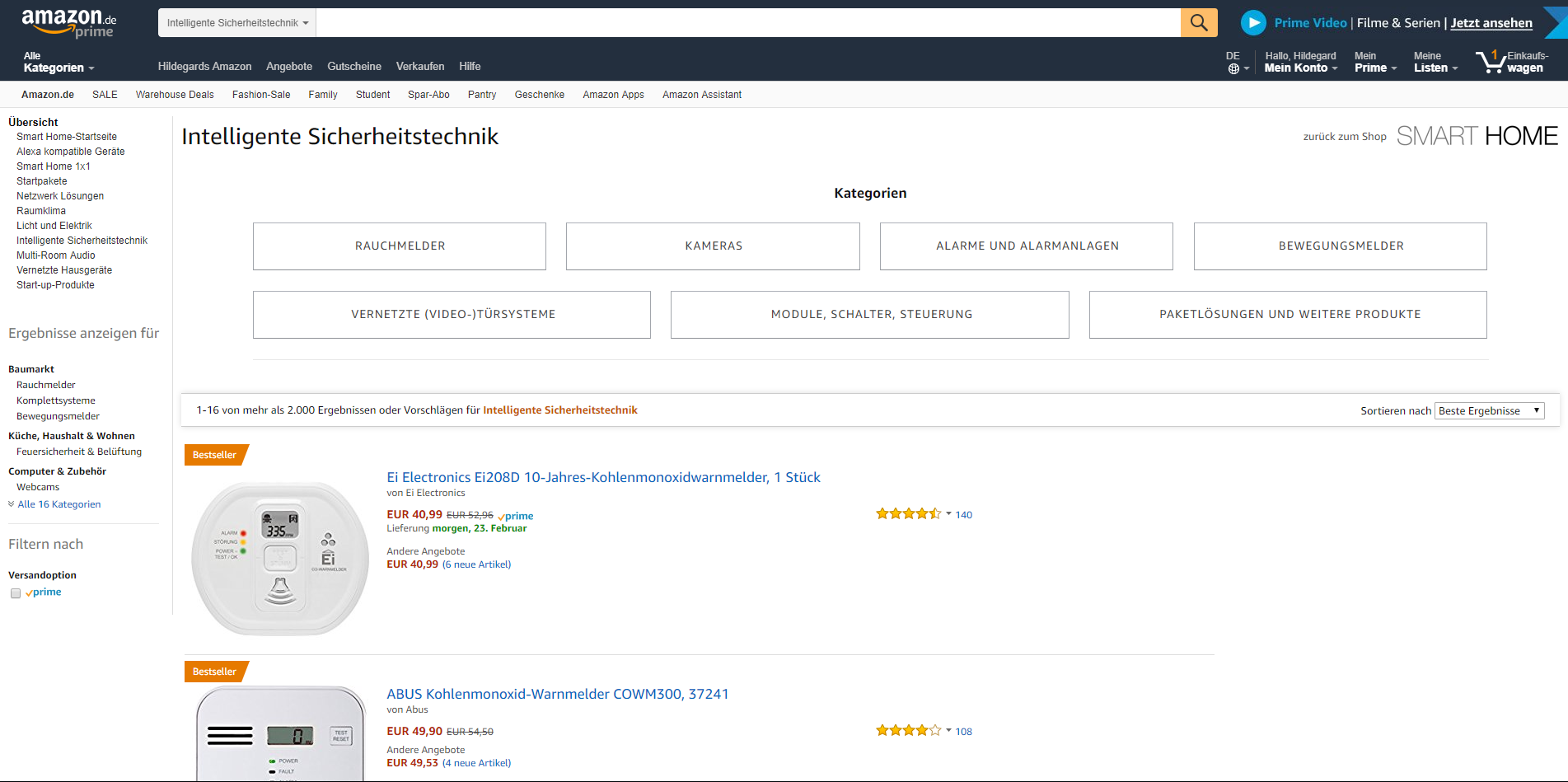The height and width of the screenshot is (782, 1568).
Task: Open the shopping cart icon
Action: coord(1491,62)
